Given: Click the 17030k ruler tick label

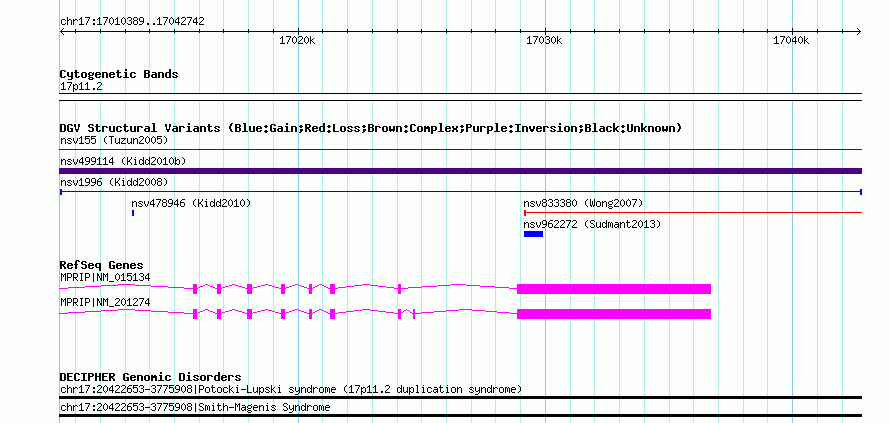Looking at the screenshot, I should (544, 40).
